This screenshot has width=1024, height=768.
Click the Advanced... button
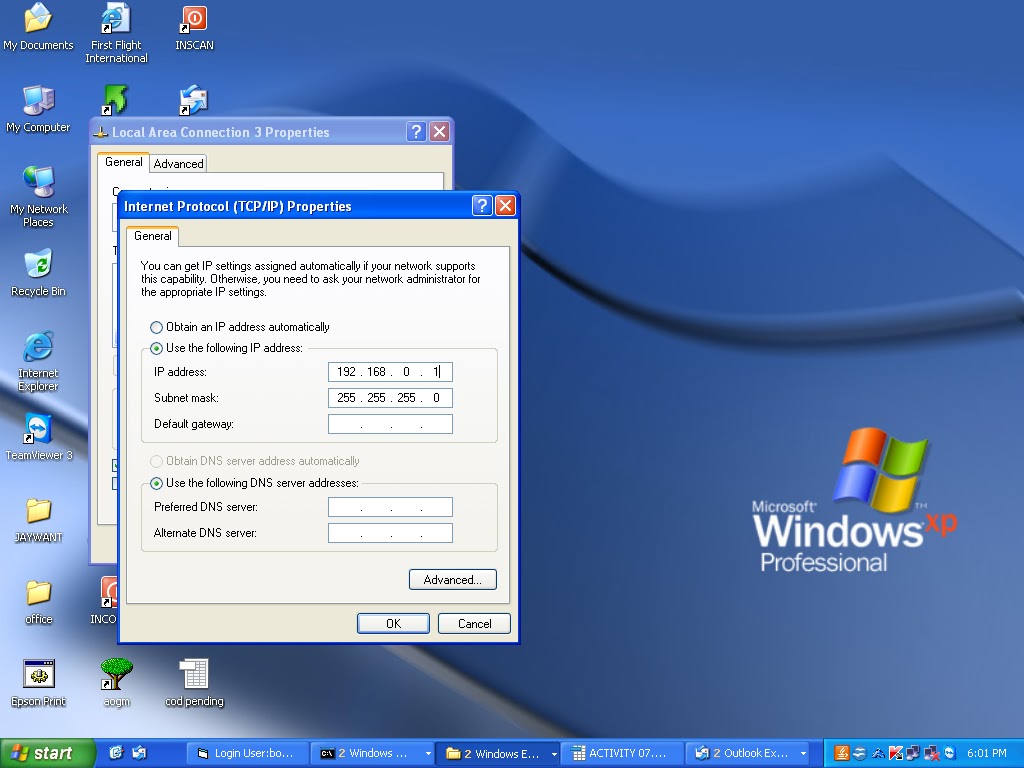[x=453, y=580]
